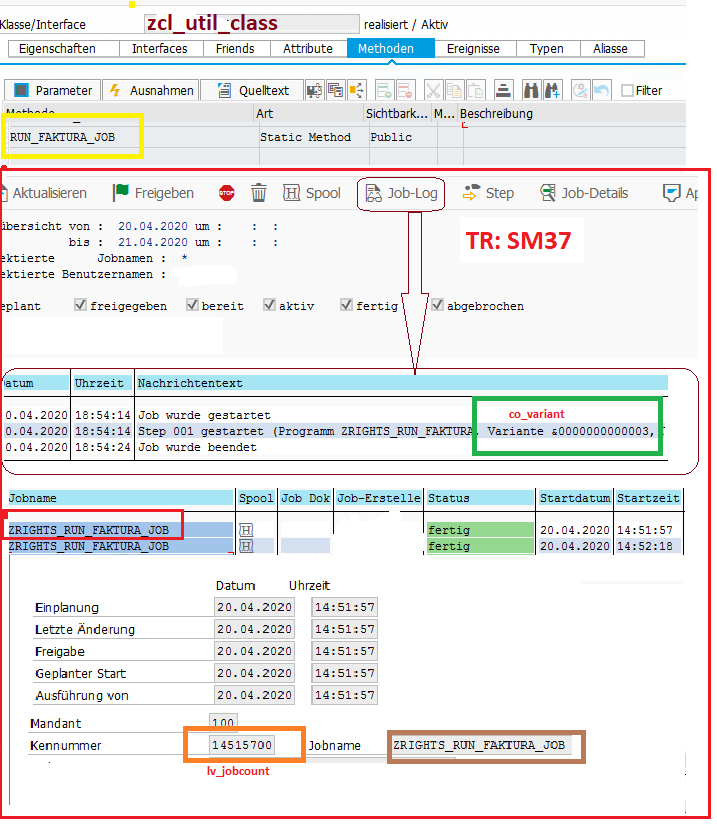Viewport: 717px width, 825px height.
Task: Toggle the fertig status checkbox
Action: tap(346, 305)
